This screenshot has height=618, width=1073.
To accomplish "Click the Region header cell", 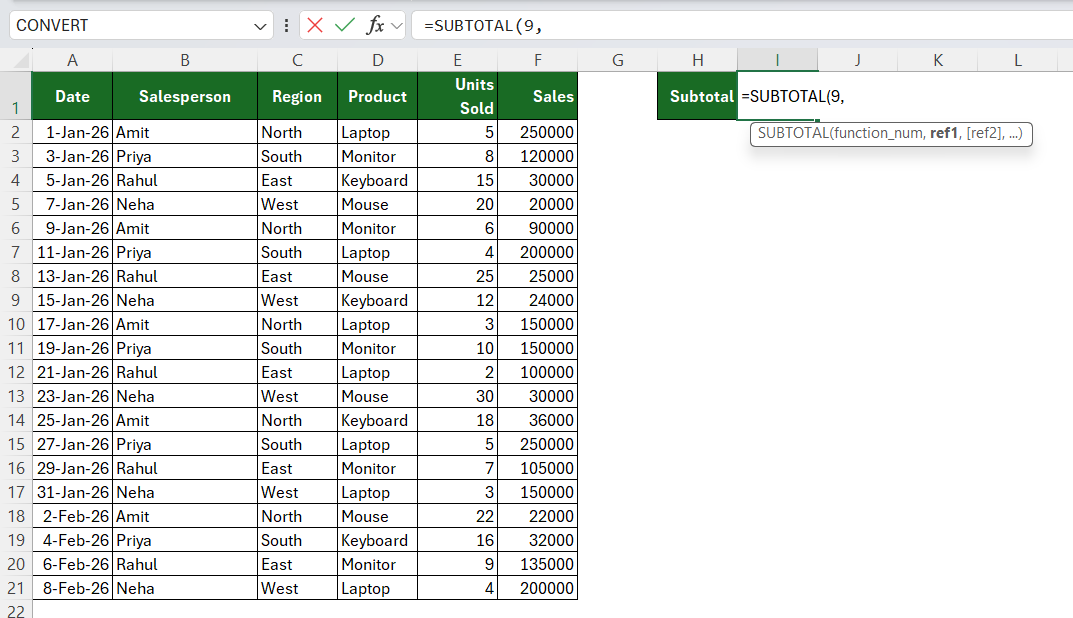I will 297,96.
